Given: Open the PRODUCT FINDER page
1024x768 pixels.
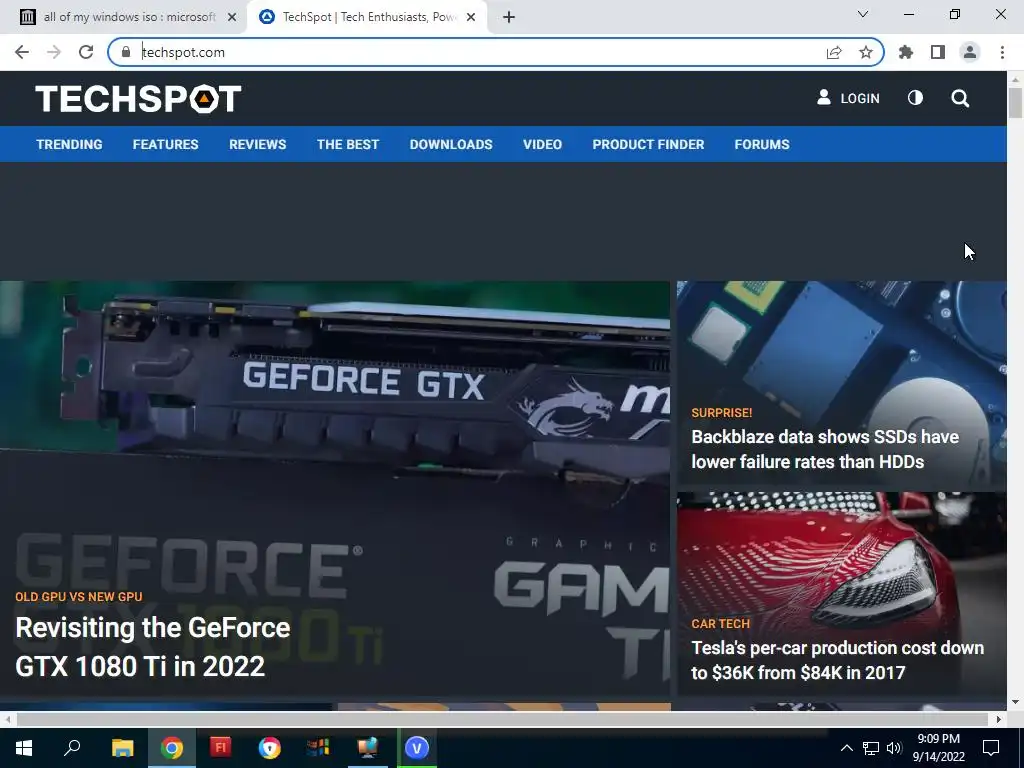Looking at the screenshot, I should (x=648, y=144).
